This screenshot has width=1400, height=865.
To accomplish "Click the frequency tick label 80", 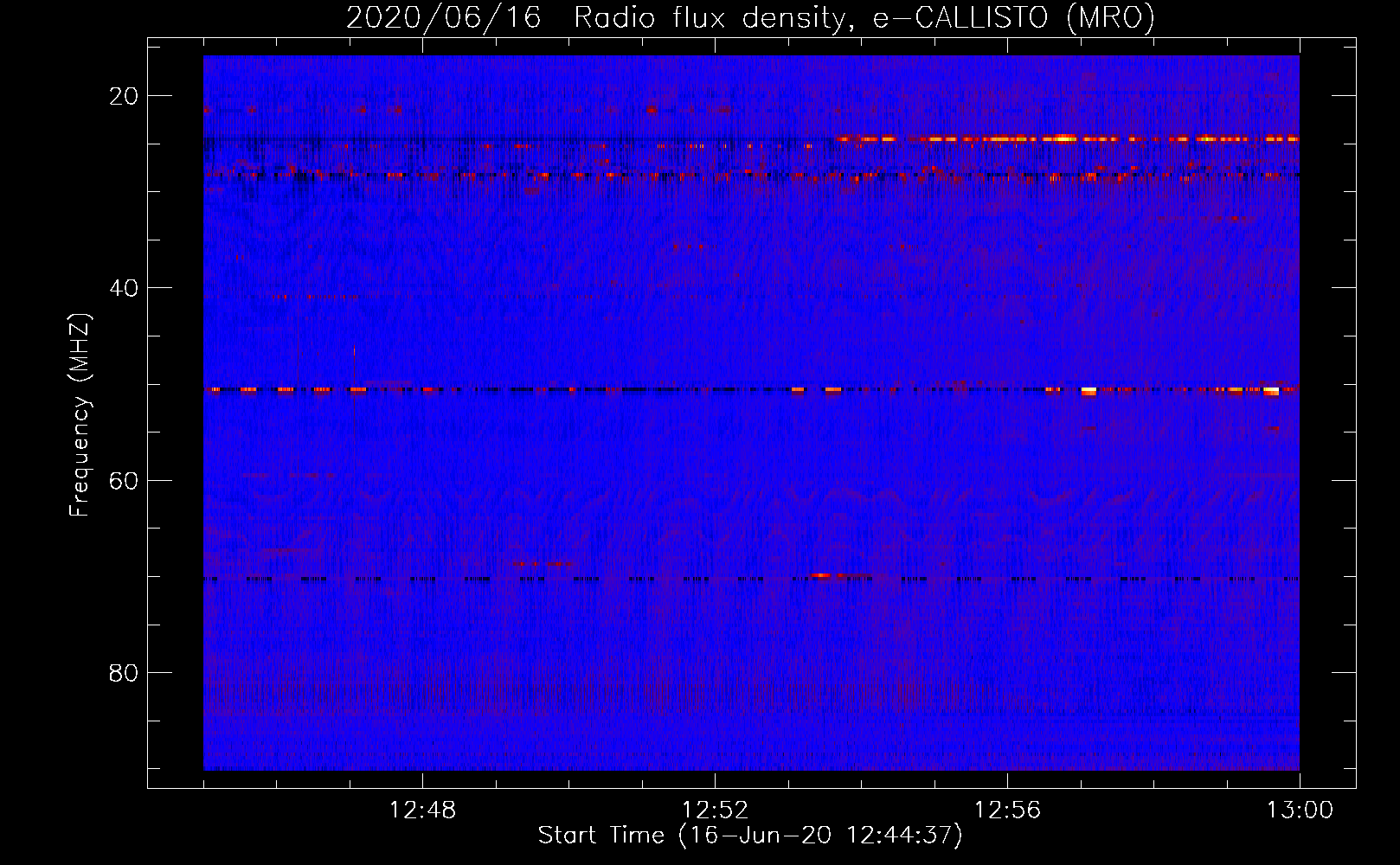I will (124, 672).
